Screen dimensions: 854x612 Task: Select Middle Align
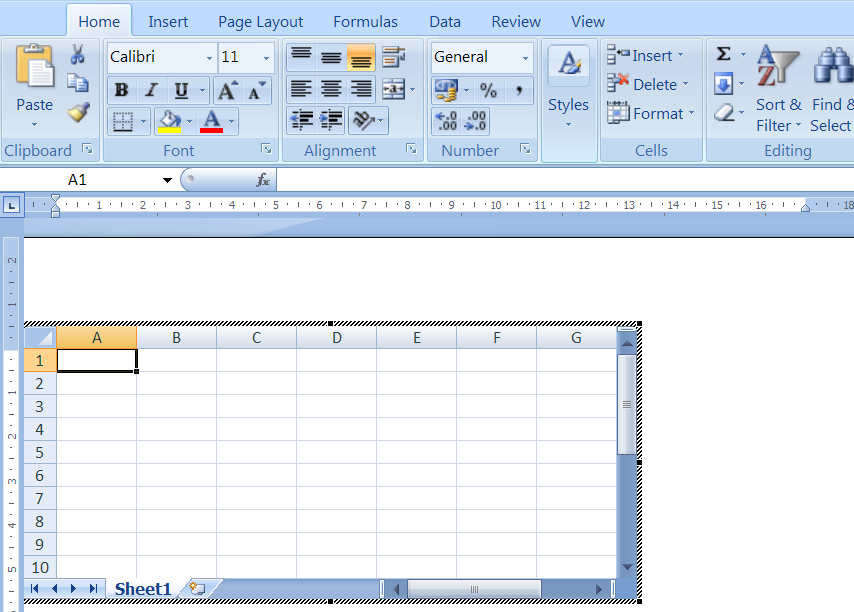331,57
